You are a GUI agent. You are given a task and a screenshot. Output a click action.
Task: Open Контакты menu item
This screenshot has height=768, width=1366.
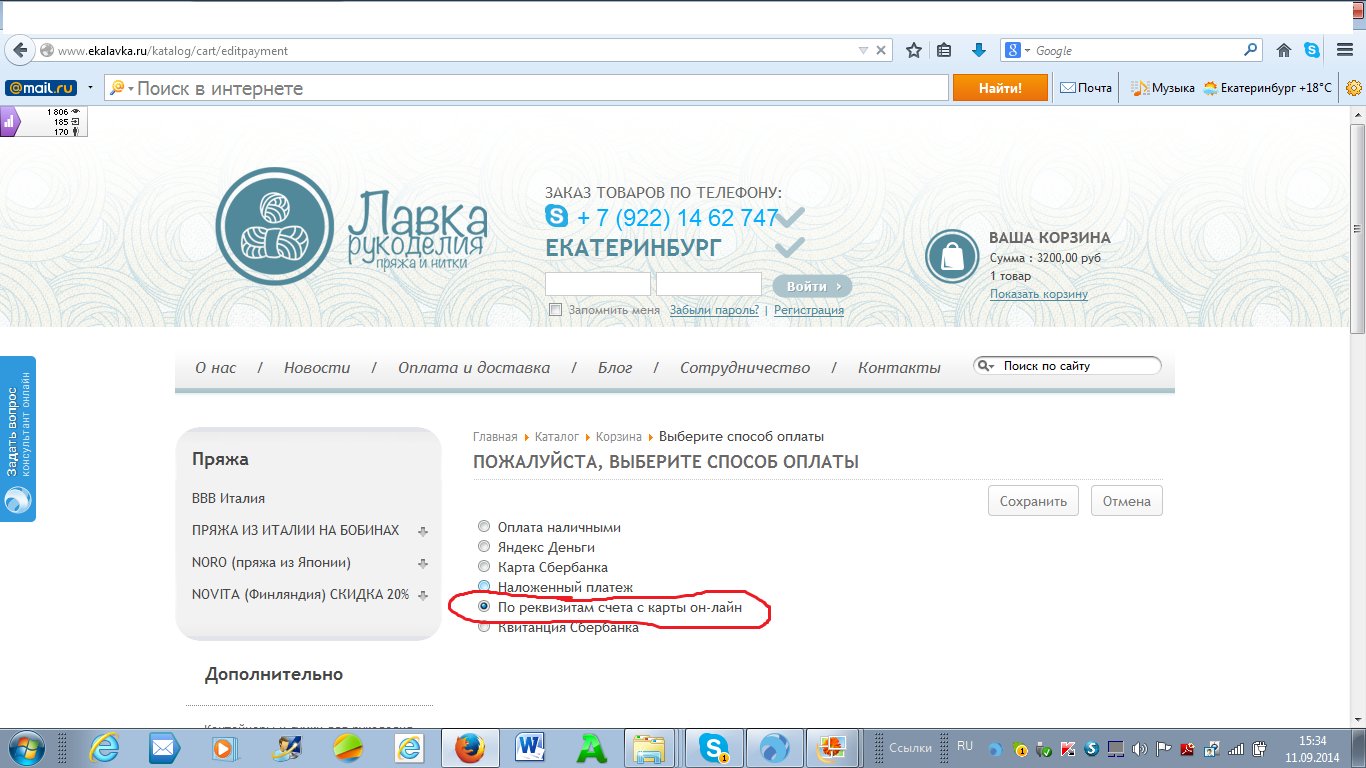[899, 368]
